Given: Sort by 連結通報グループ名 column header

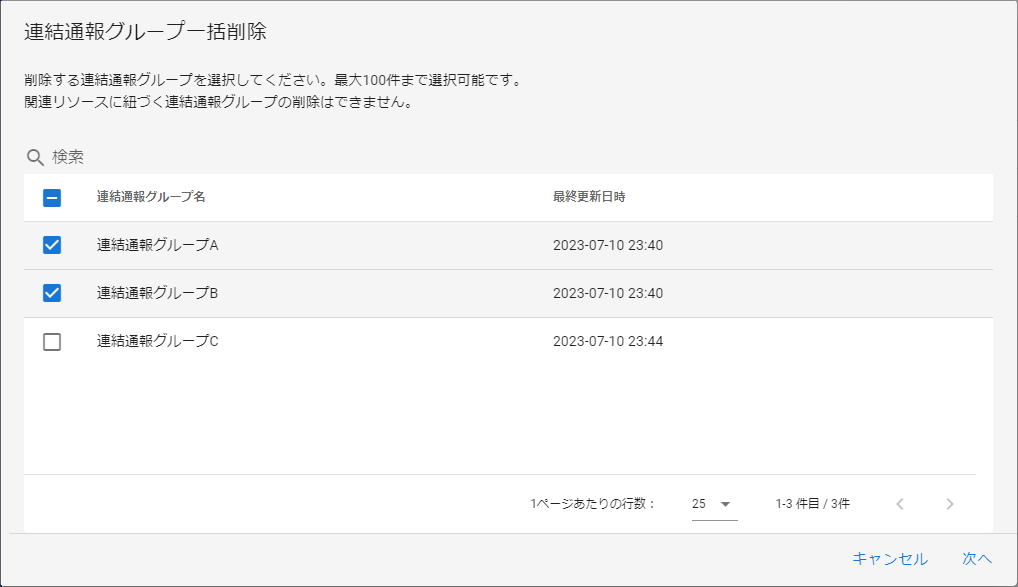Looking at the screenshot, I should pos(151,197).
